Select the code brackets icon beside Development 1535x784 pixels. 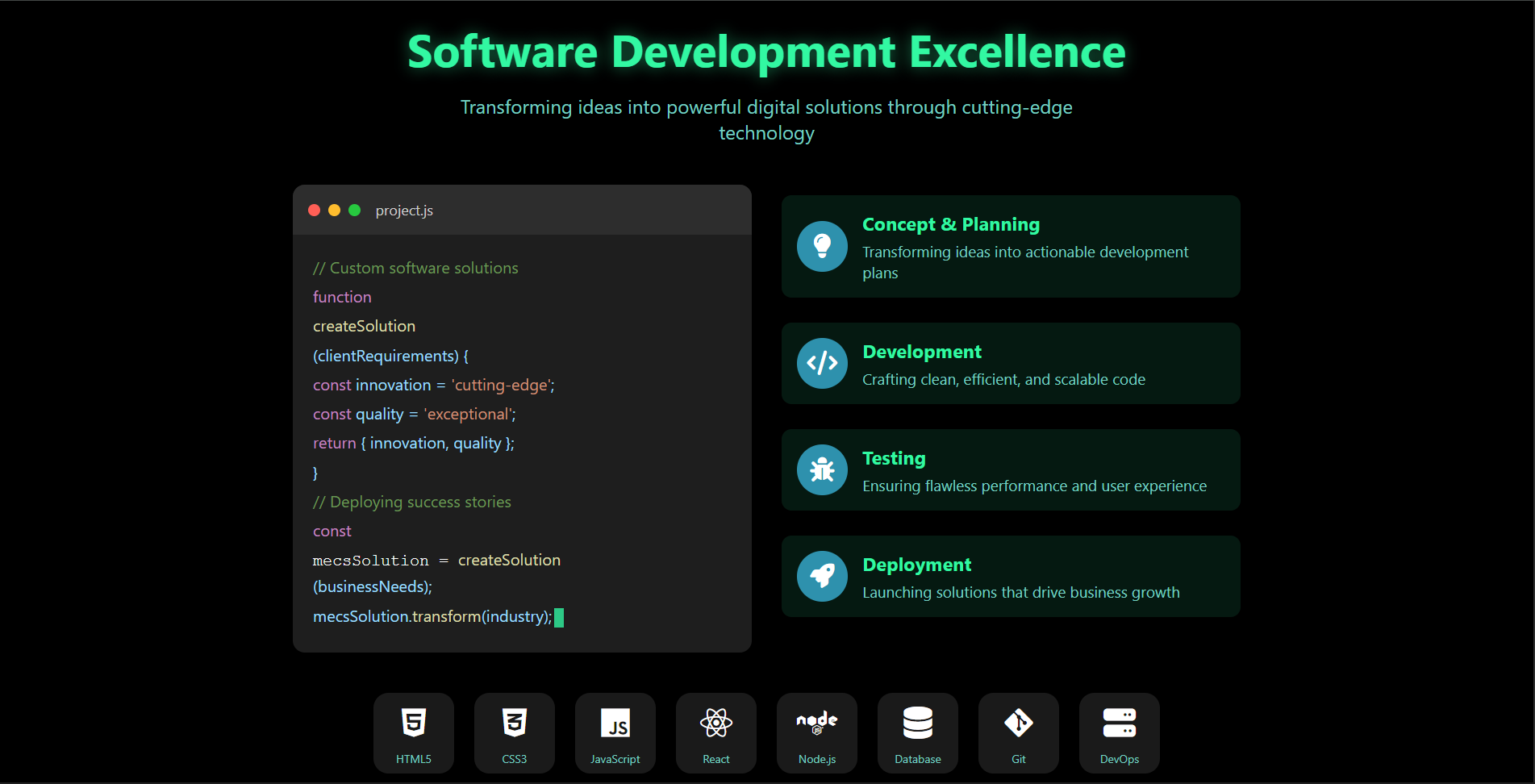pos(822,364)
